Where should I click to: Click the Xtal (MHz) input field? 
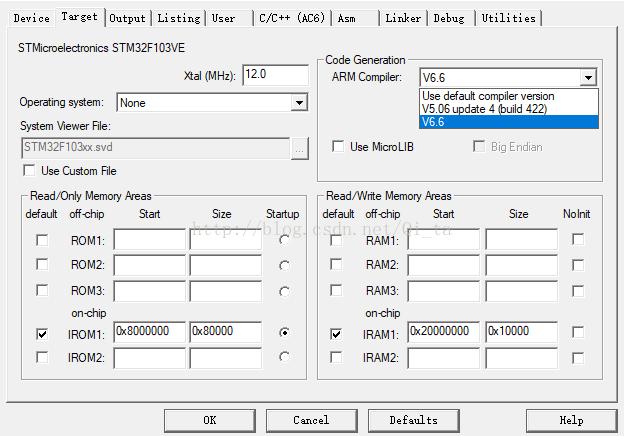coord(275,75)
